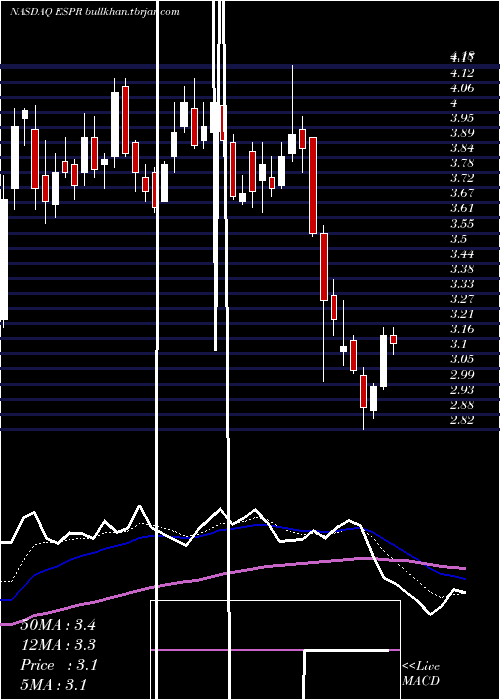Click the 5MA : 3.1 legend text
This screenshot has height=700, width=500.
(53, 684)
